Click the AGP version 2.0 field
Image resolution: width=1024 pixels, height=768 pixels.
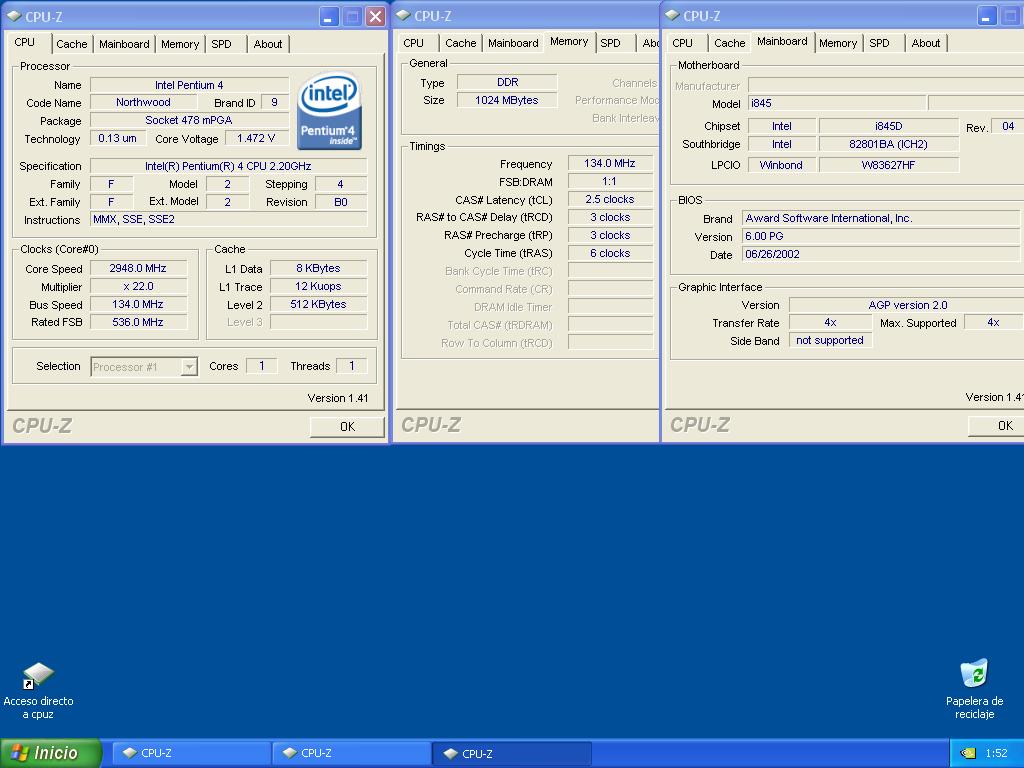pos(906,305)
